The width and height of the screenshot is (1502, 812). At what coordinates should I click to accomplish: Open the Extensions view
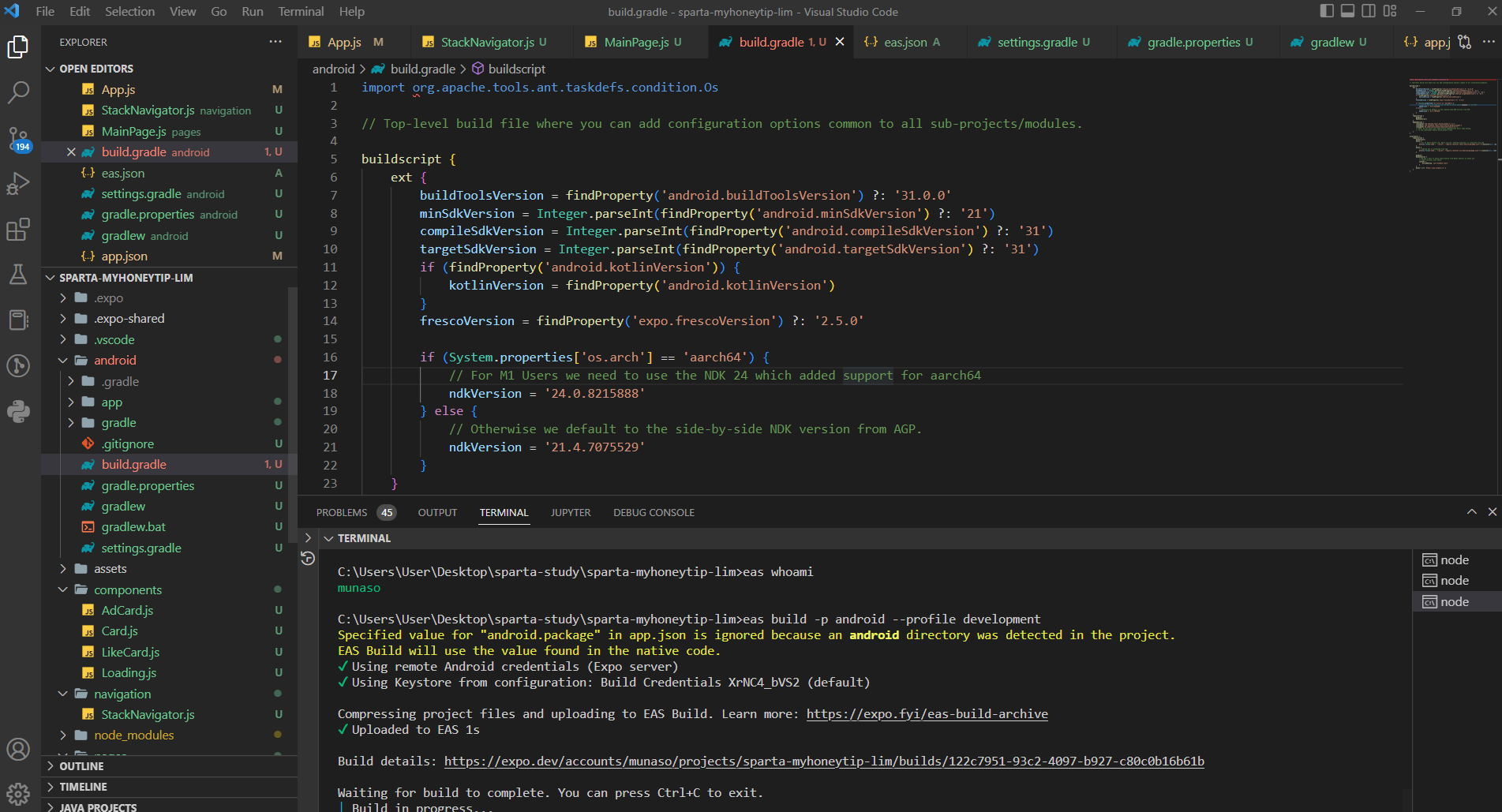[18, 230]
